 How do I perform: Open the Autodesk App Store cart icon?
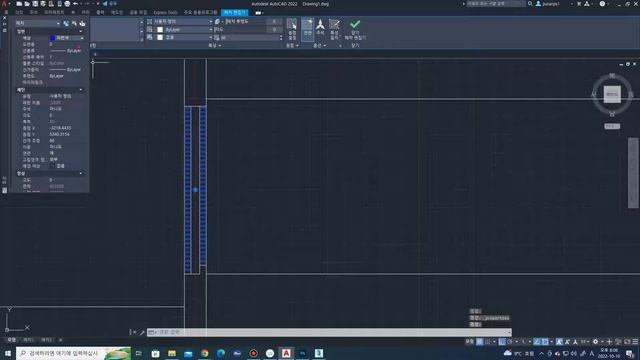579,4
